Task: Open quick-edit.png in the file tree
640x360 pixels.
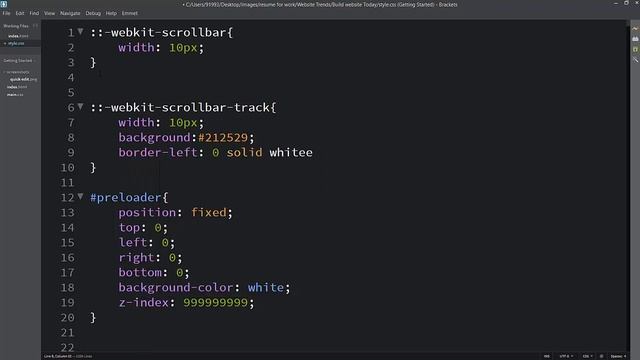Action: [23, 79]
